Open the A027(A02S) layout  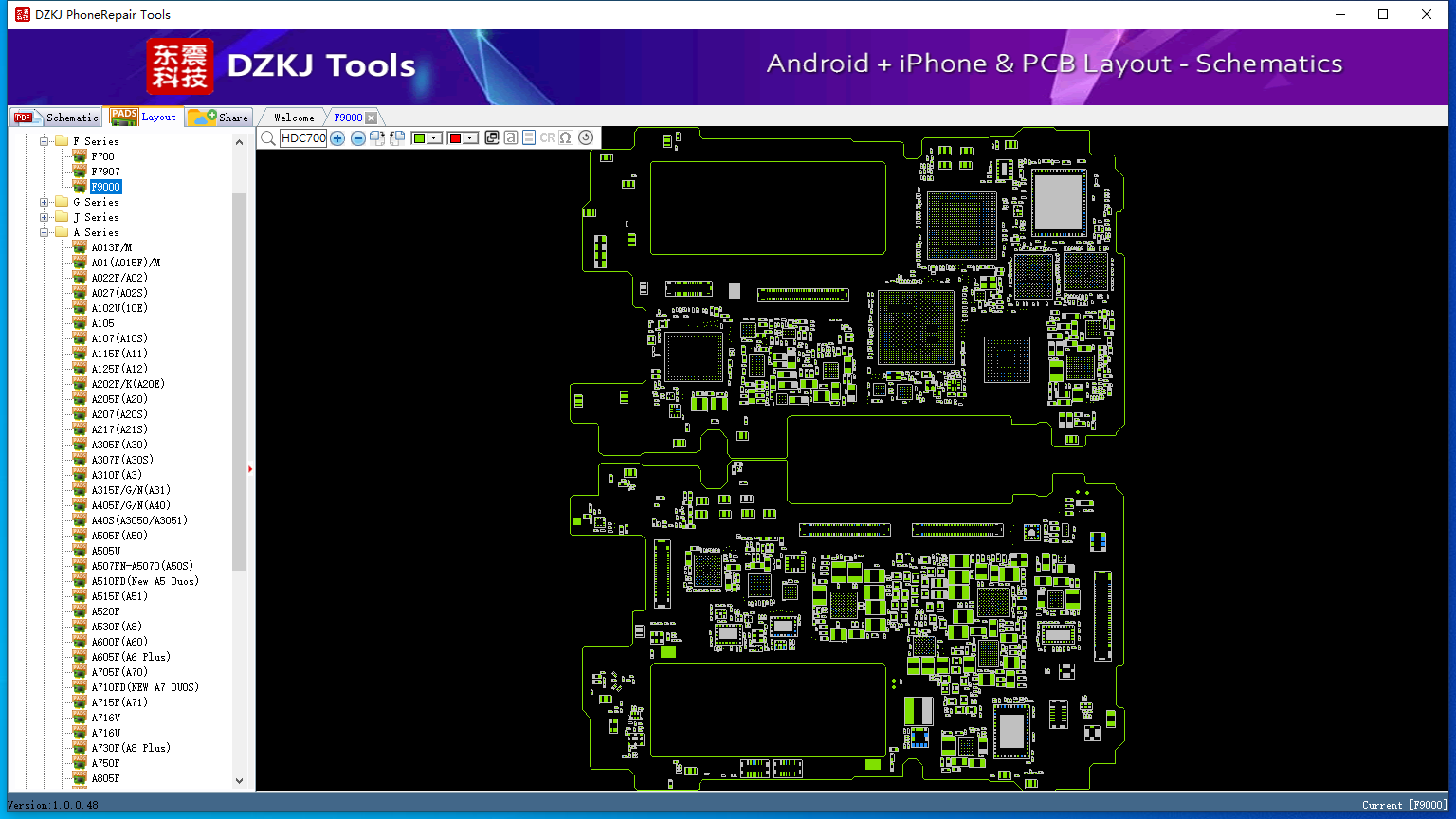point(119,293)
